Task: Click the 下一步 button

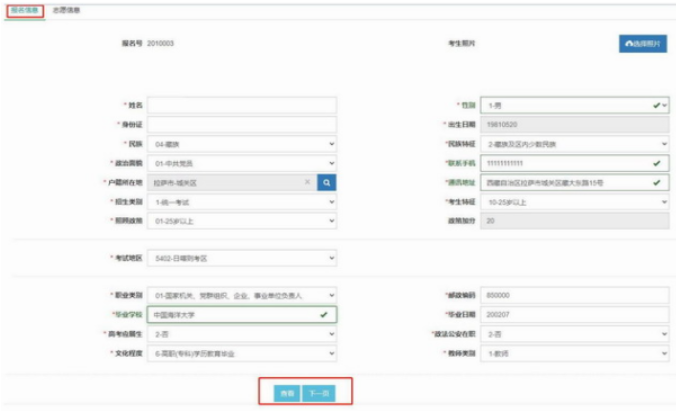Action: coord(316,394)
